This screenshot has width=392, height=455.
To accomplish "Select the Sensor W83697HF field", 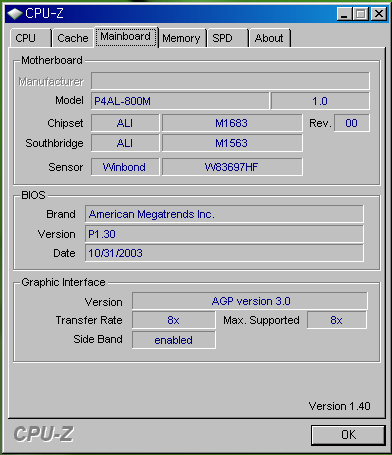I will (232, 167).
